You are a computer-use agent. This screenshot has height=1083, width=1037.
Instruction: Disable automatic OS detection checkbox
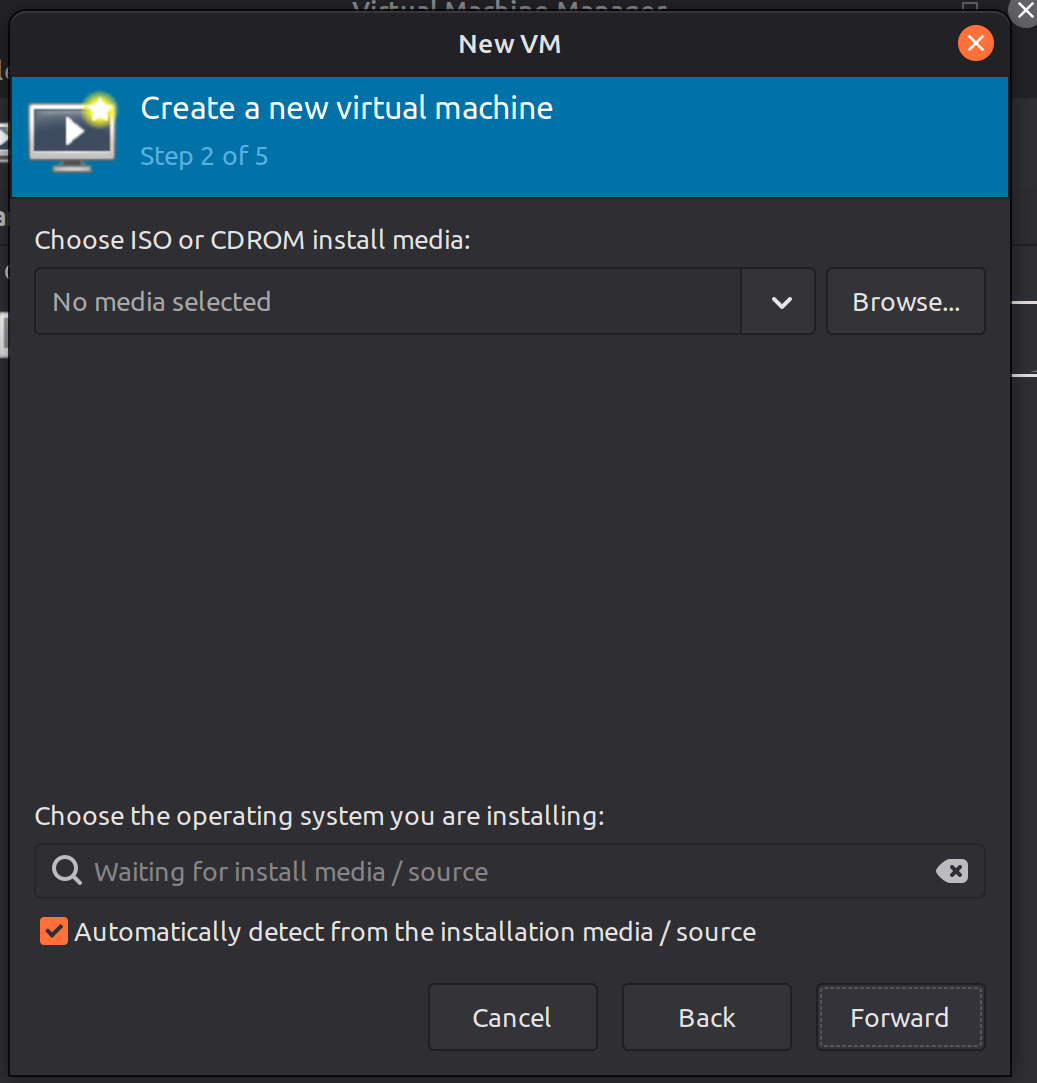[x=54, y=932]
